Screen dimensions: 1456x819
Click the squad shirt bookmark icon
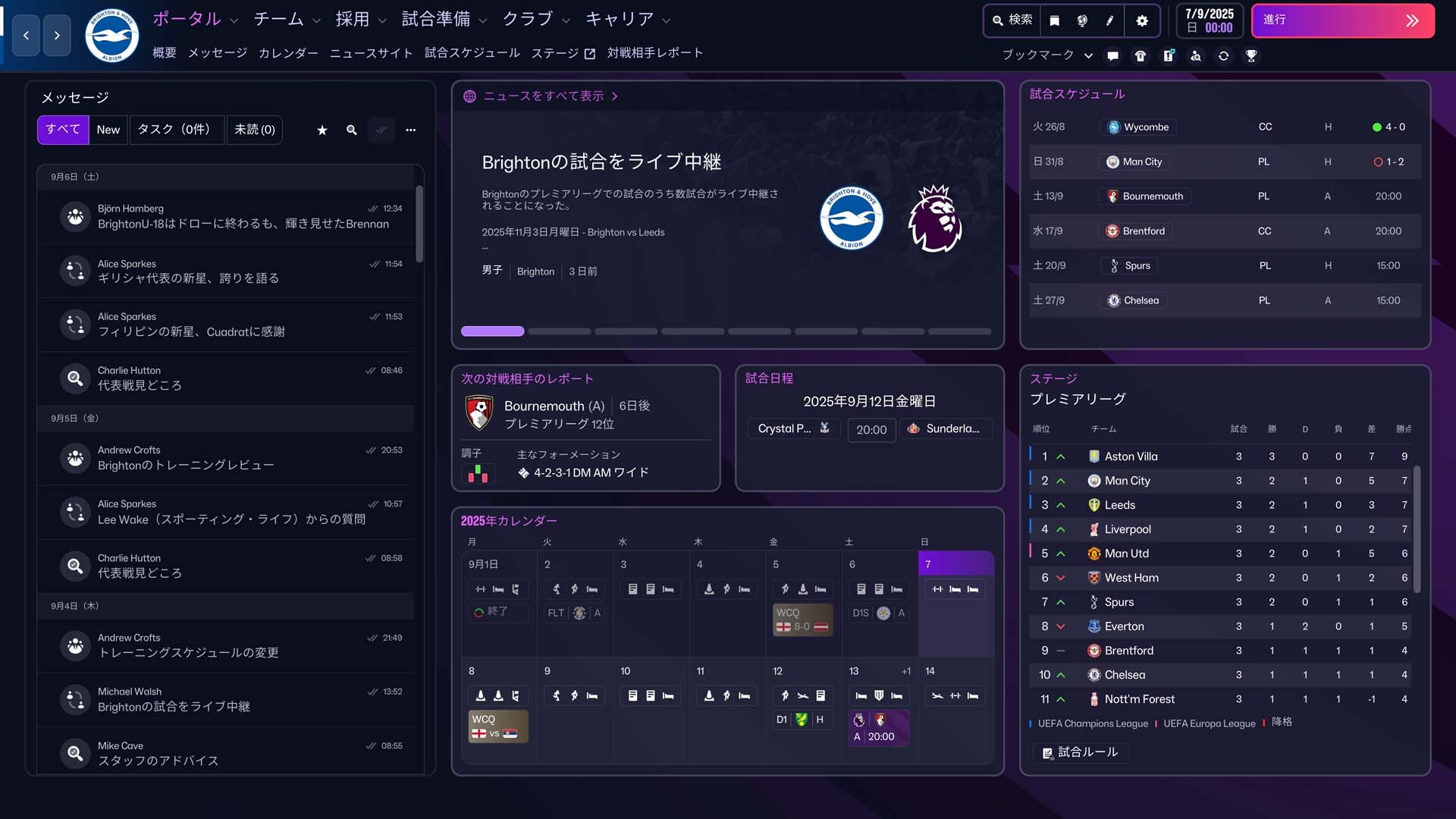[1140, 55]
